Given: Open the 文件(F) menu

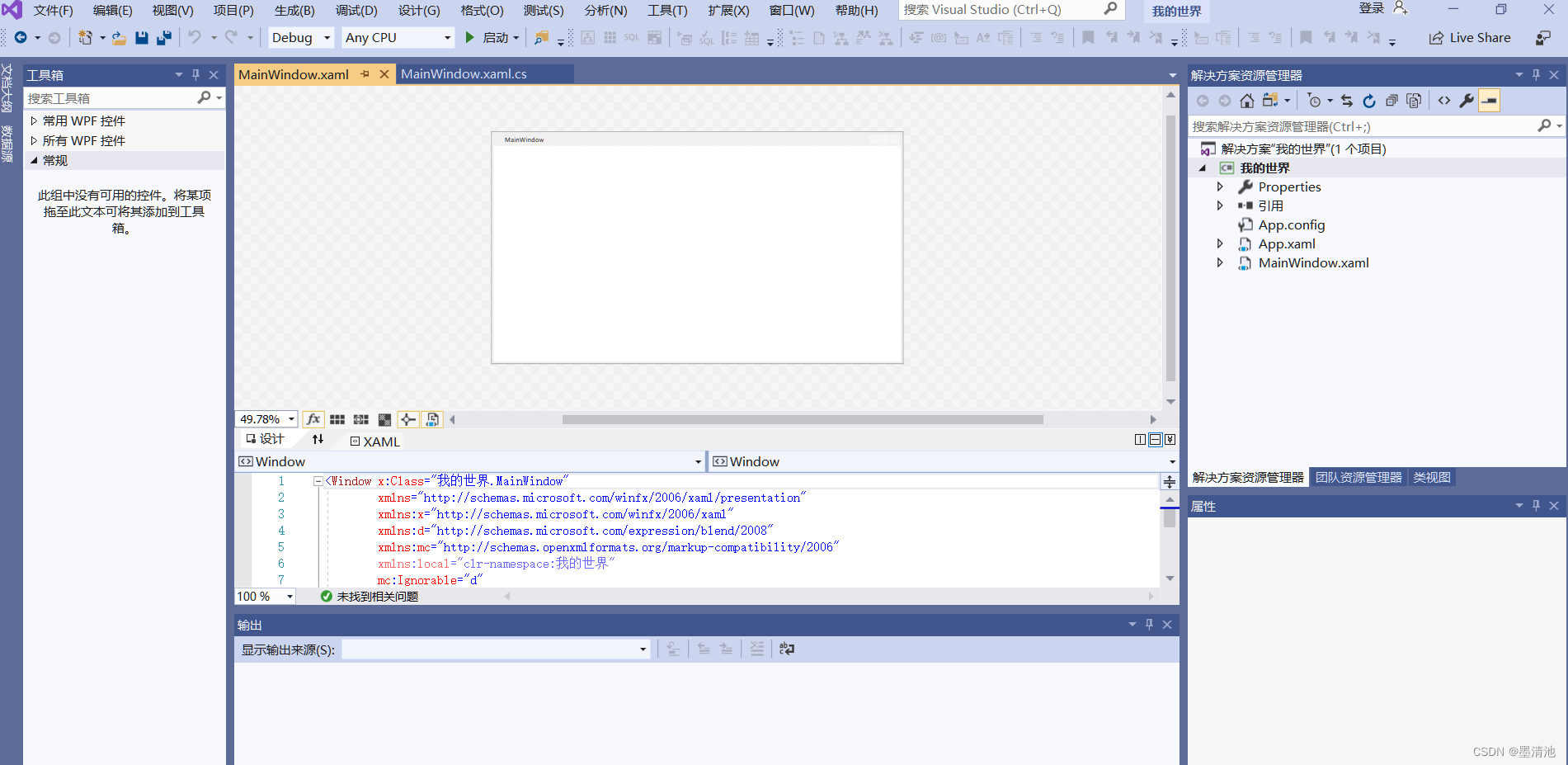Looking at the screenshot, I should tap(54, 11).
